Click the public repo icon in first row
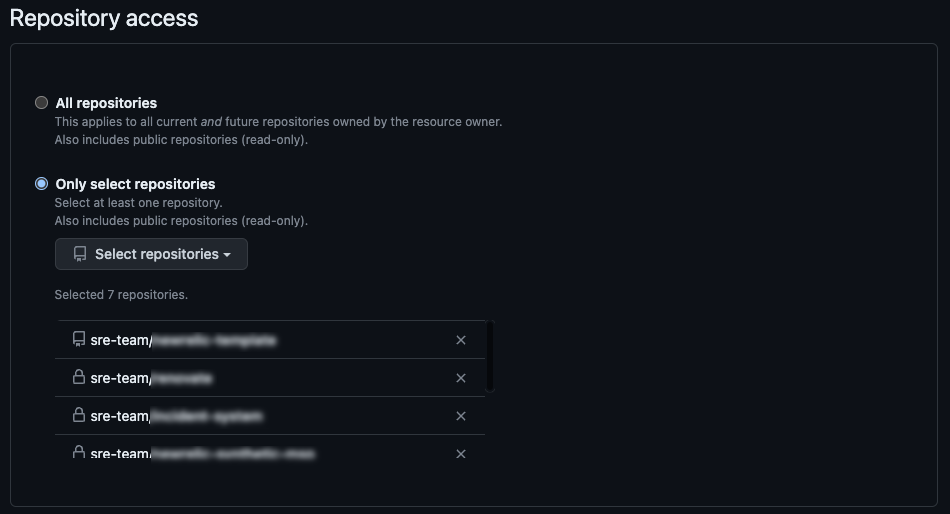The width and height of the screenshot is (950, 514). [x=79, y=339]
